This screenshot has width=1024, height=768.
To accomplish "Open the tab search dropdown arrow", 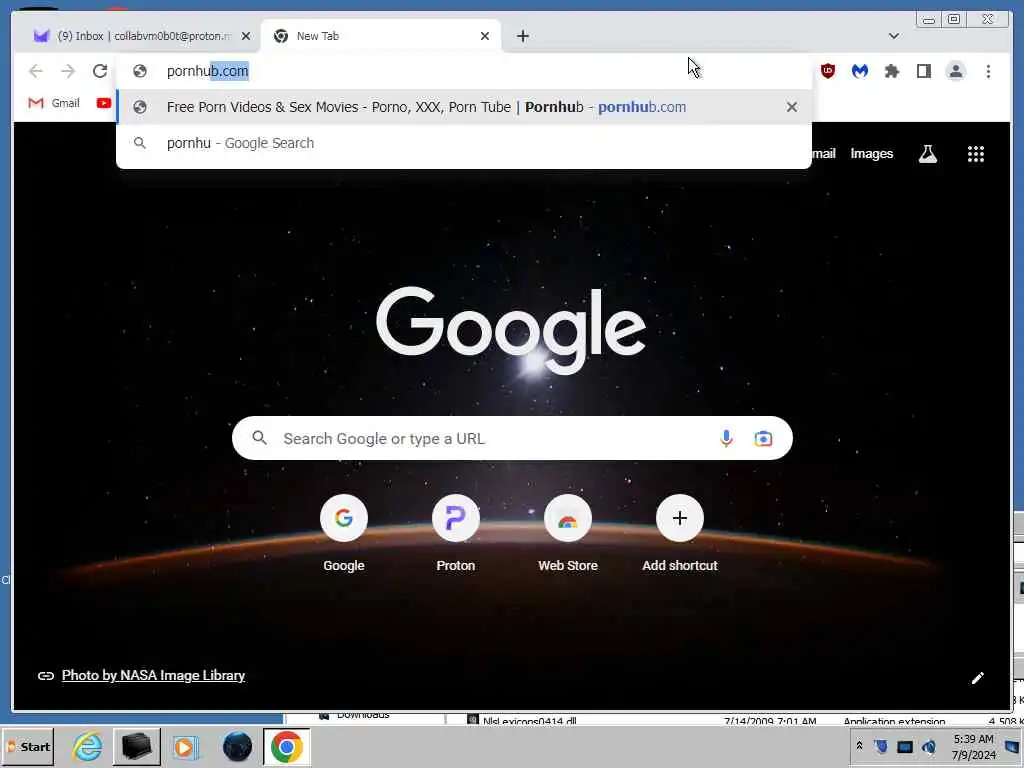I will click(x=894, y=36).
